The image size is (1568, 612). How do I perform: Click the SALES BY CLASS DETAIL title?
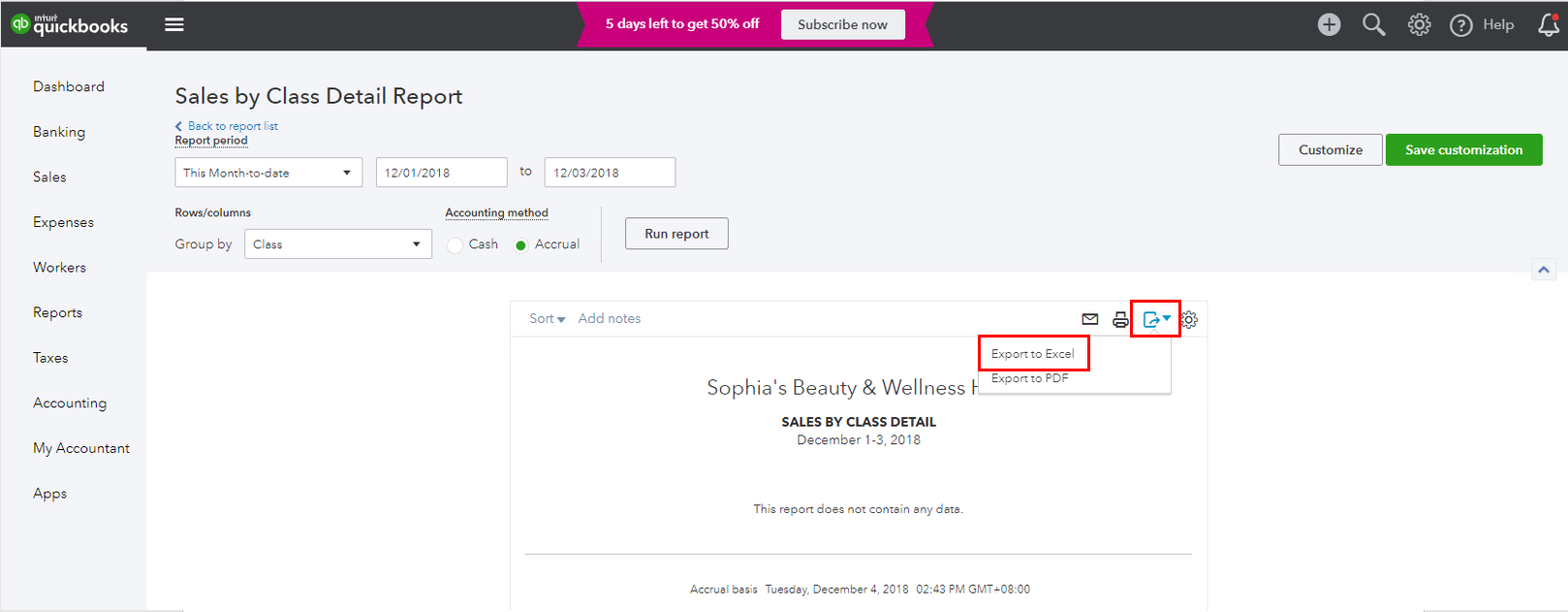[x=859, y=422]
